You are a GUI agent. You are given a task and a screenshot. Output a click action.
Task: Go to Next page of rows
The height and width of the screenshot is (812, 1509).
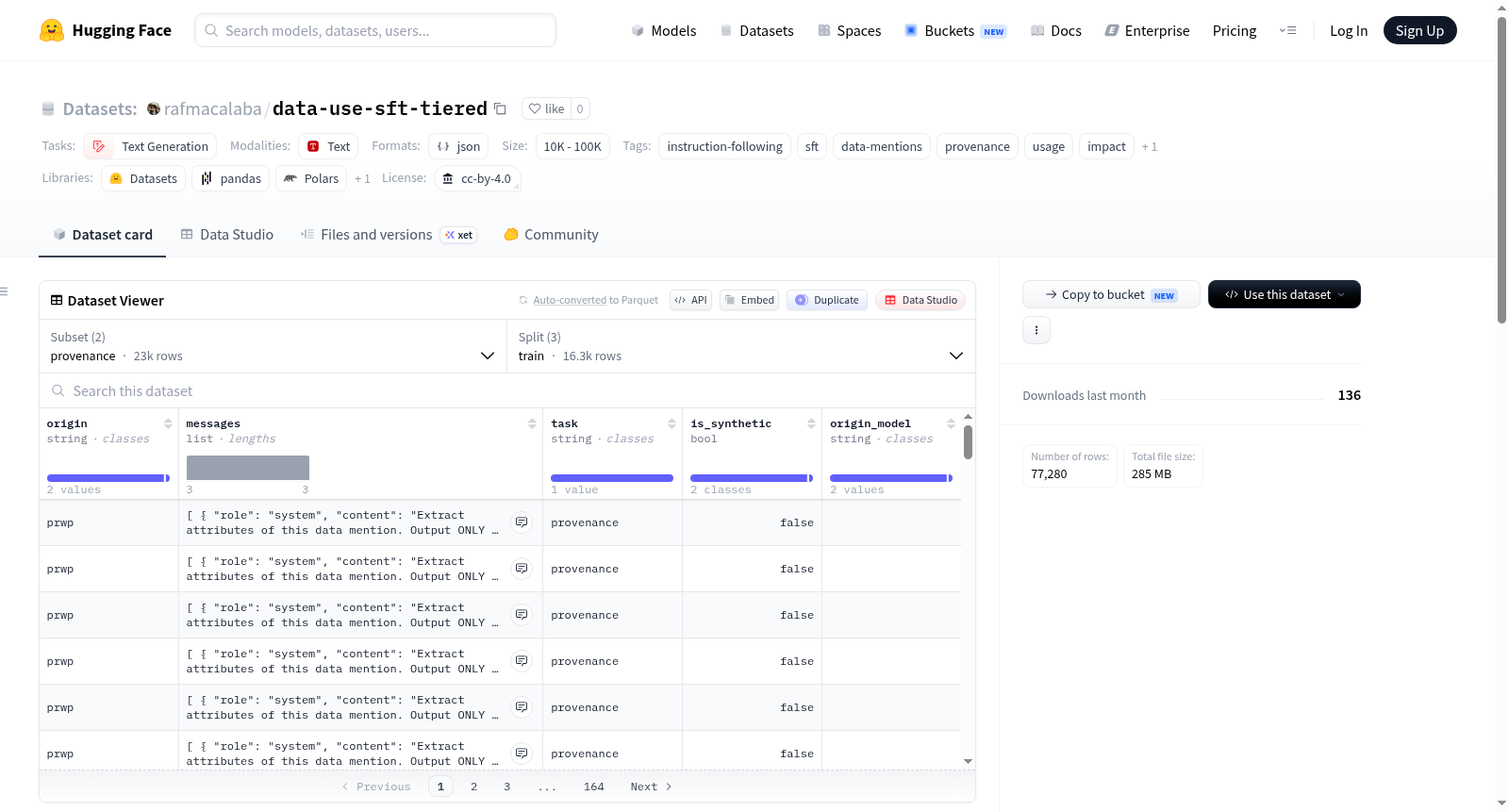click(651, 787)
